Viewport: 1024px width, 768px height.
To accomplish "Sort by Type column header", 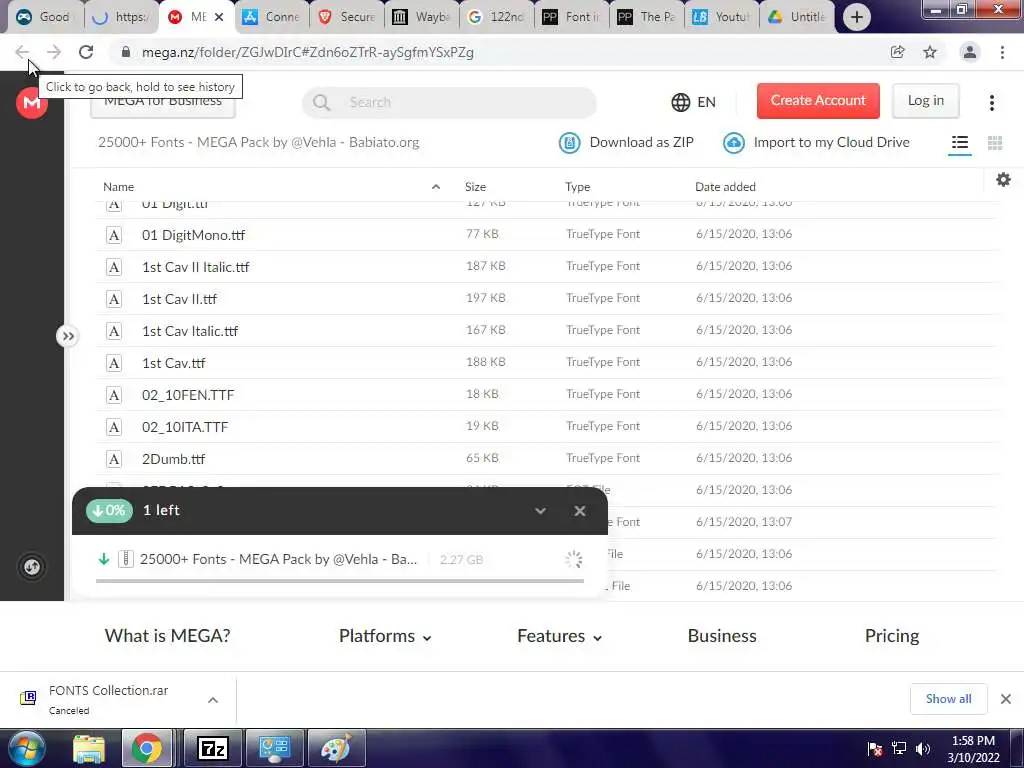I will coord(577,187).
